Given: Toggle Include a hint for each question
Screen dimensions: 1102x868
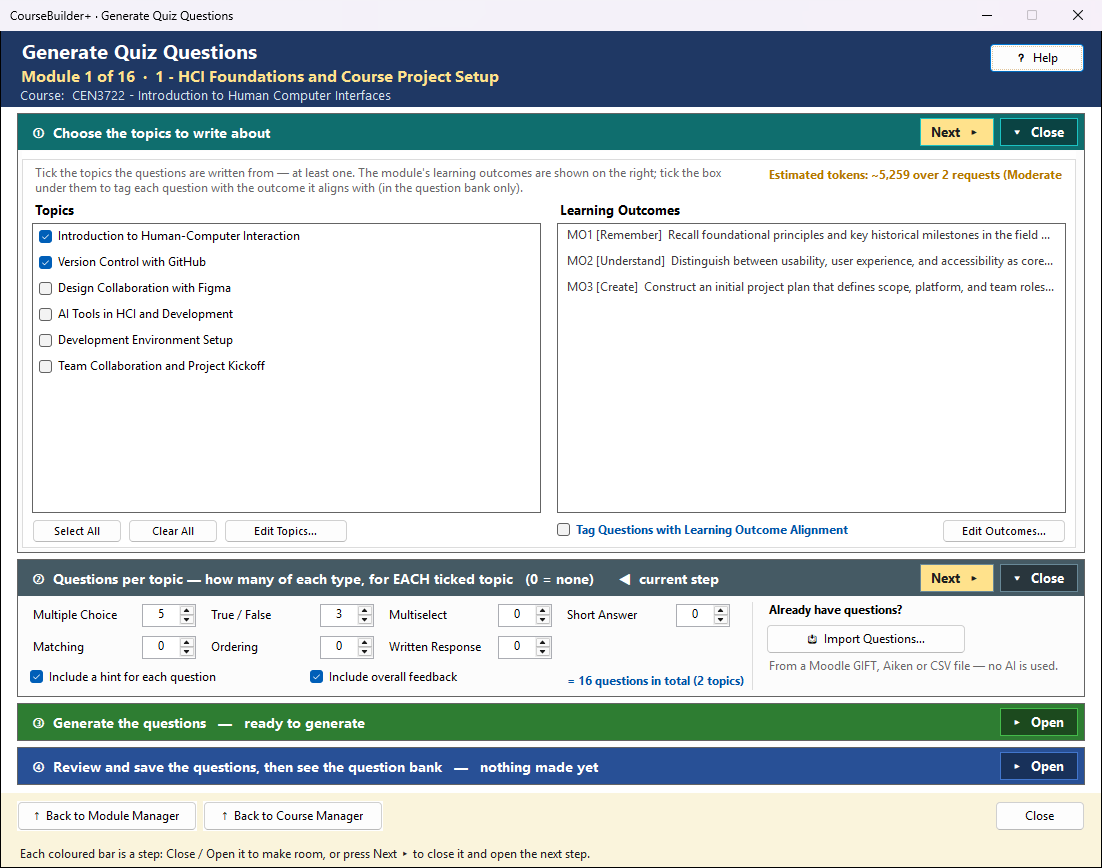Looking at the screenshot, I should pyautogui.click(x=37, y=677).
